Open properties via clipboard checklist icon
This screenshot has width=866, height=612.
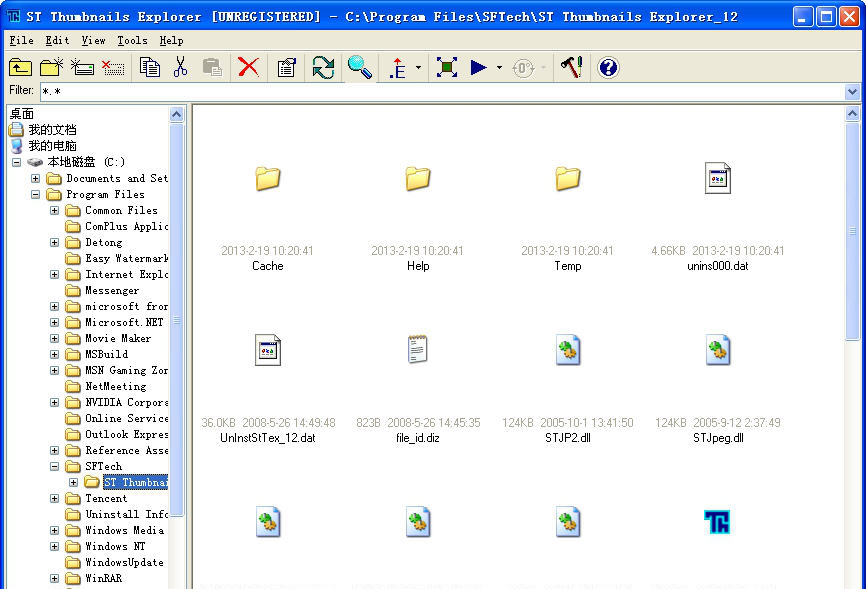(x=286, y=68)
